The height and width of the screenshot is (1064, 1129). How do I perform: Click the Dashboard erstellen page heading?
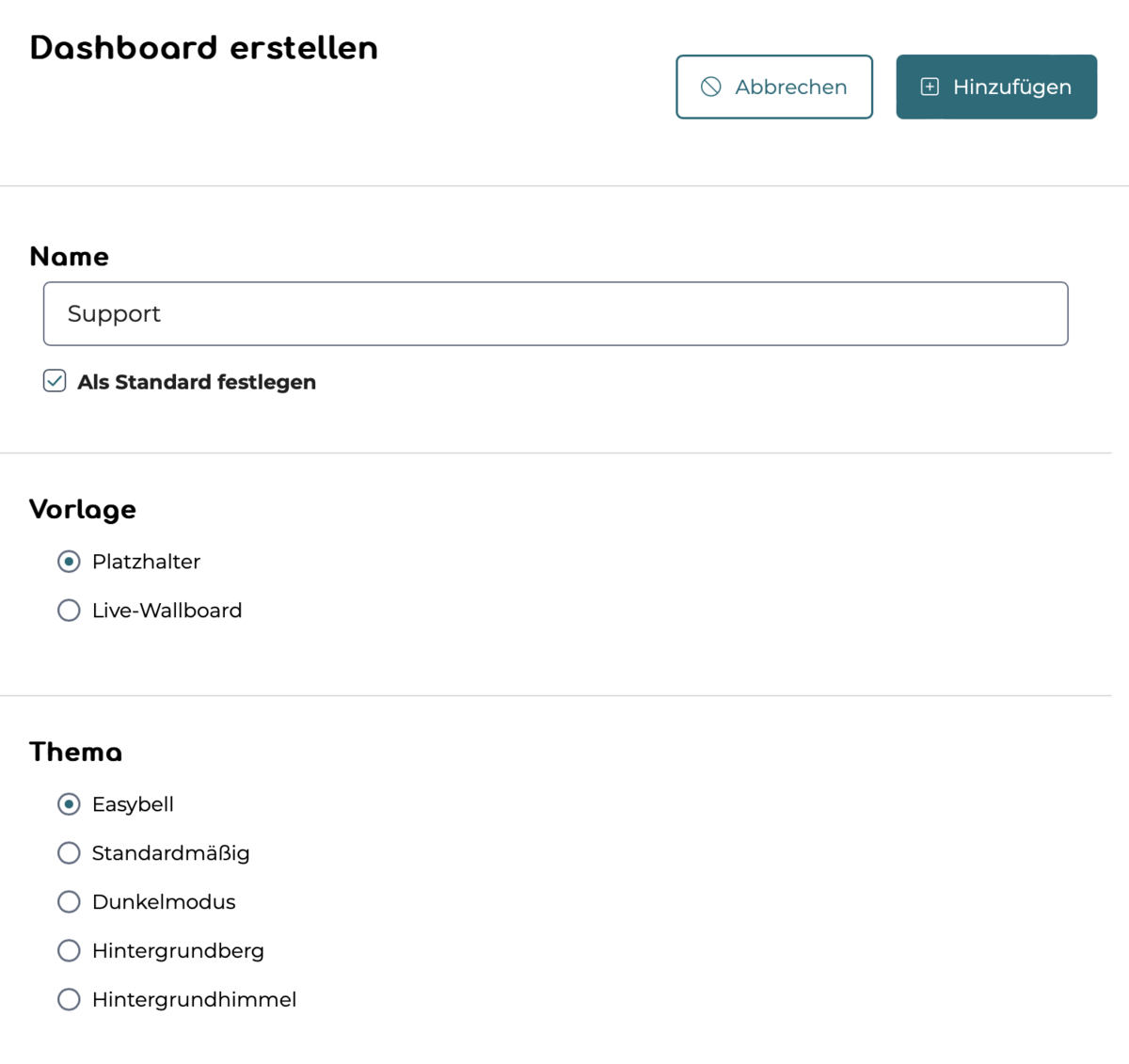203,48
